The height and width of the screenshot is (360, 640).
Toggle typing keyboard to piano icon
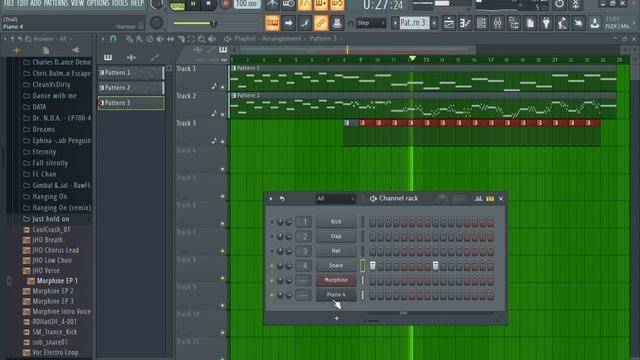272,23
